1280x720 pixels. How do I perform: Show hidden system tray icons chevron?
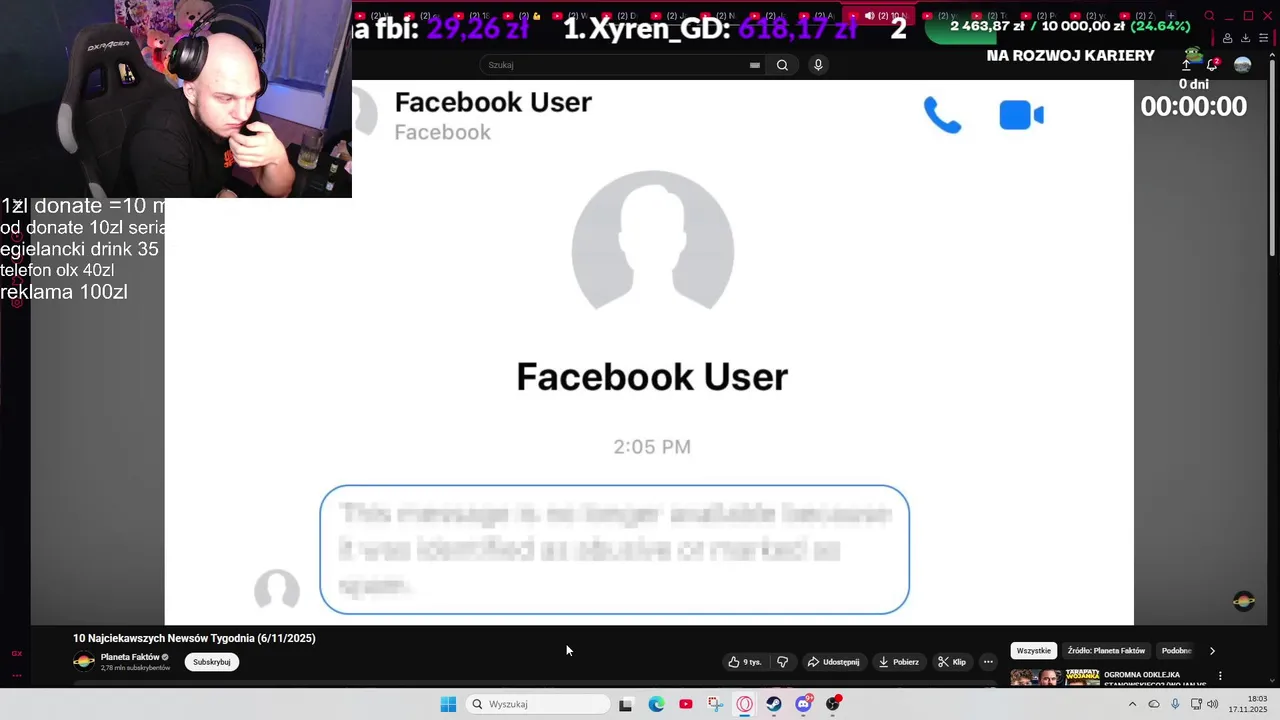click(x=1132, y=704)
